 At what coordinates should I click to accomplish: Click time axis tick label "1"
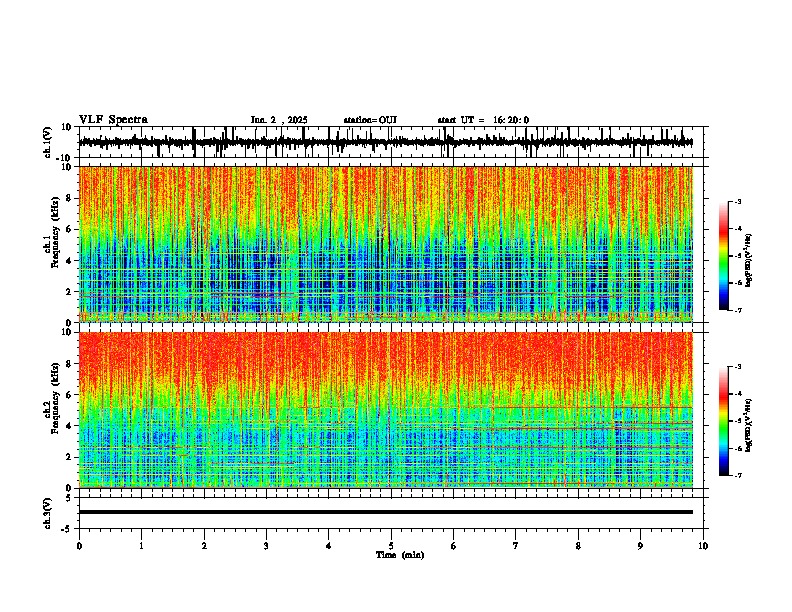(x=141, y=546)
